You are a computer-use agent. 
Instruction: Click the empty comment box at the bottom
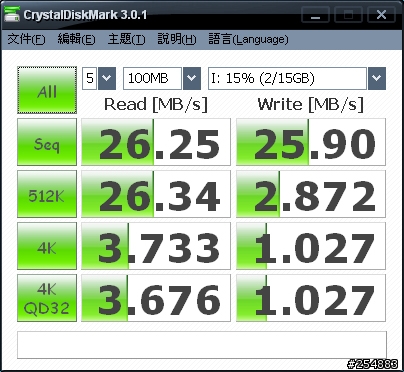202,345
